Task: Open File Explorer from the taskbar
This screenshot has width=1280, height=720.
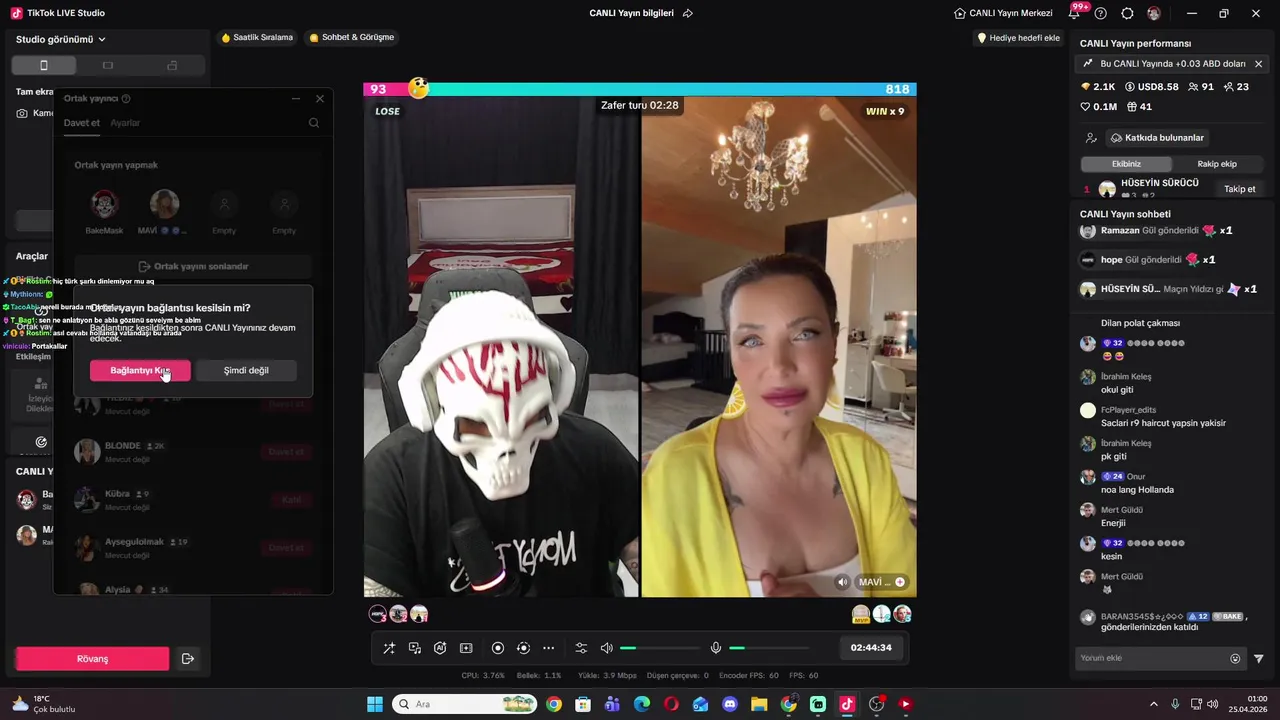Action: point(759,704)
